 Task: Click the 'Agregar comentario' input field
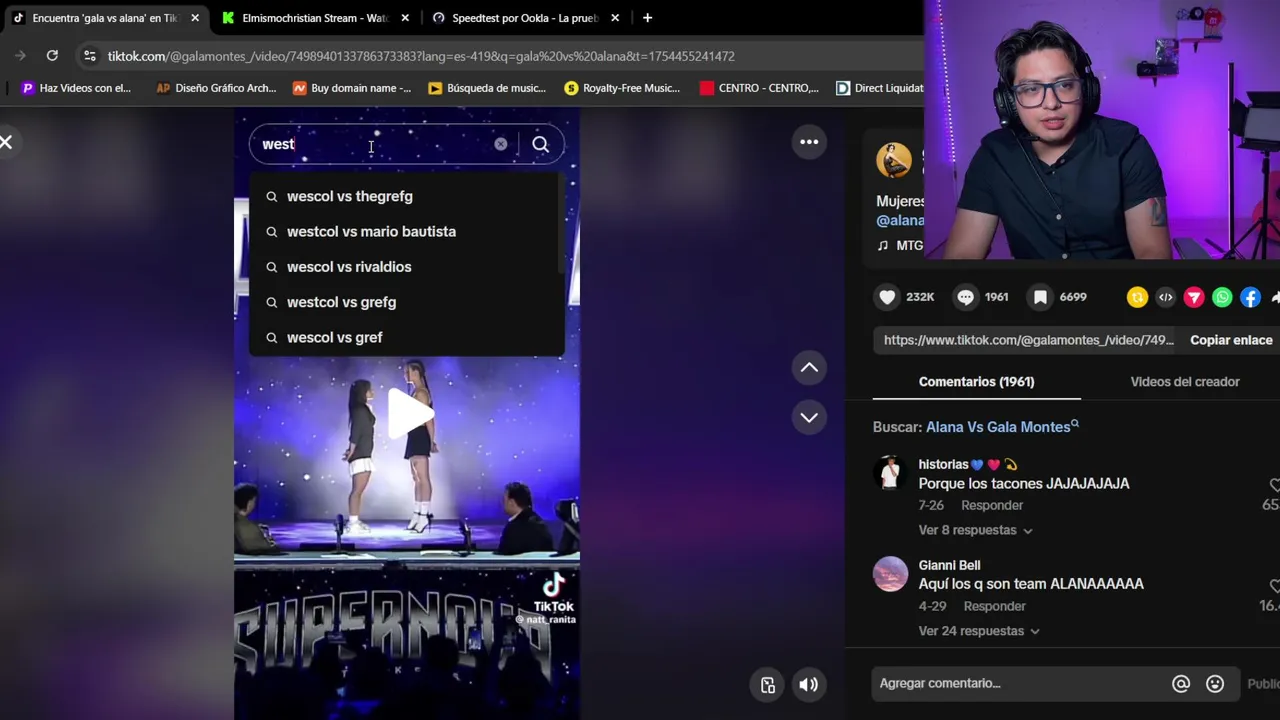1020,684
